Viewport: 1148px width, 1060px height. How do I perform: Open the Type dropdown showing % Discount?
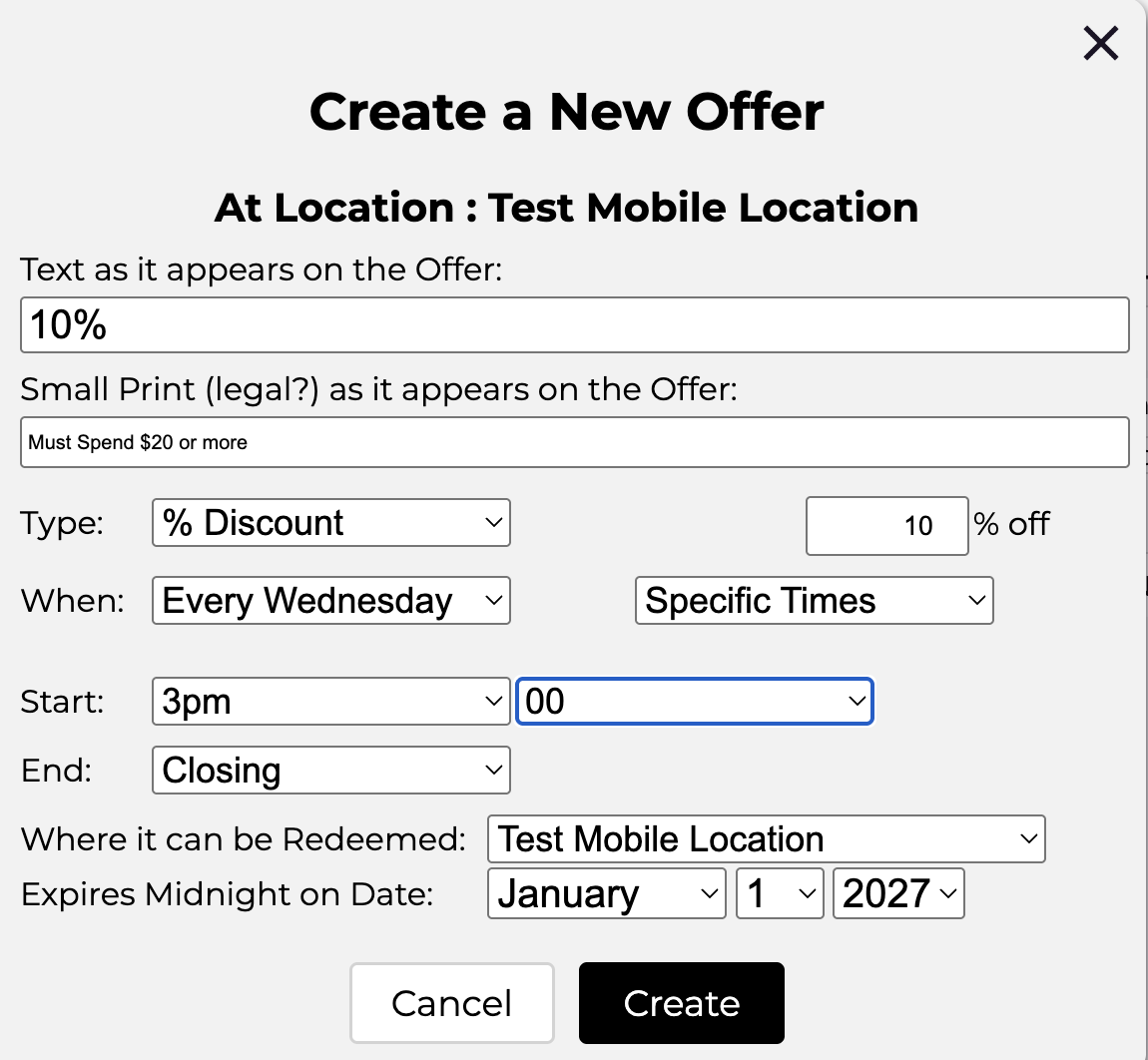pyautogui.click(x=330, y=523)
